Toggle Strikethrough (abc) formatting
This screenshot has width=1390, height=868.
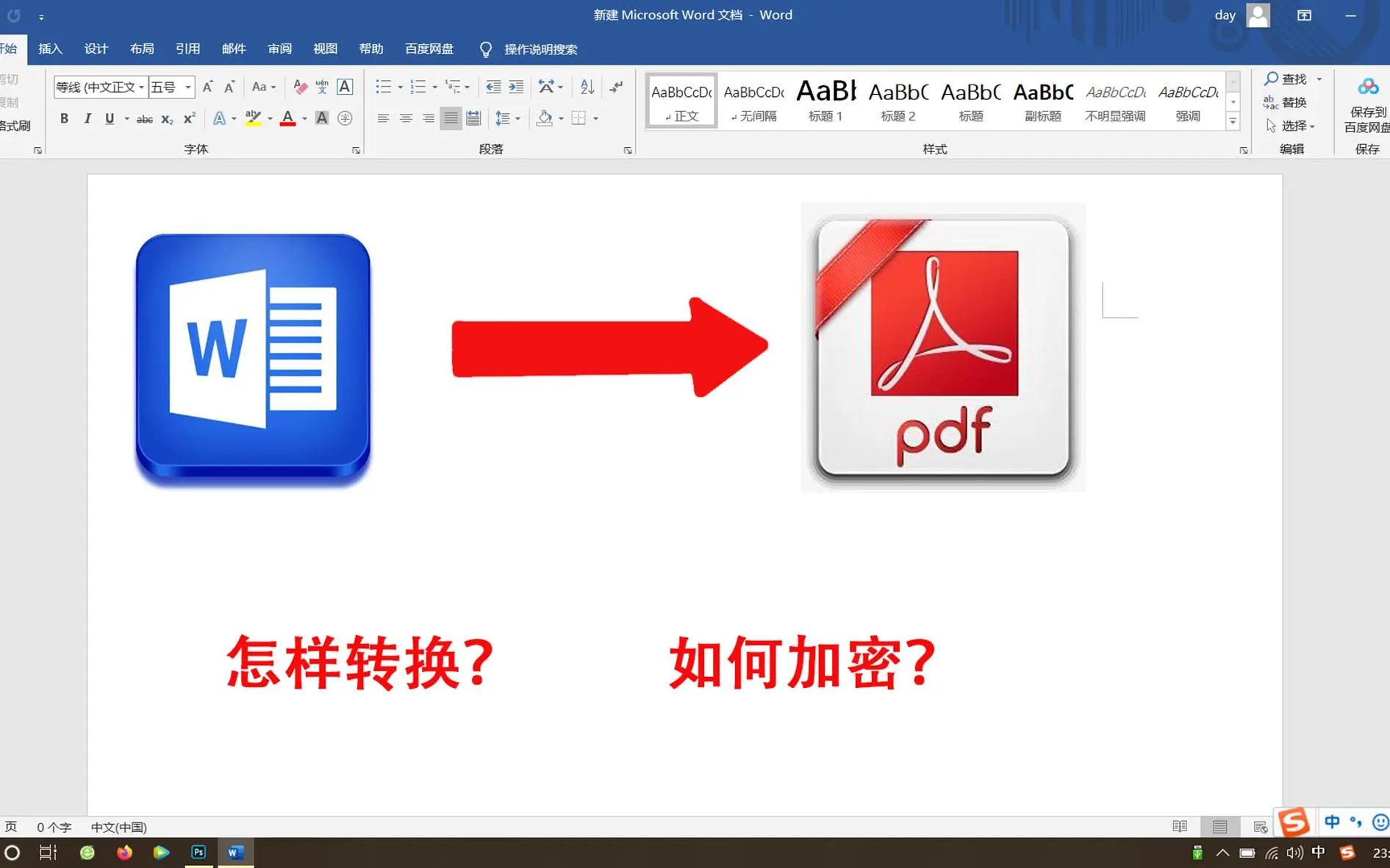pos(144,118)
